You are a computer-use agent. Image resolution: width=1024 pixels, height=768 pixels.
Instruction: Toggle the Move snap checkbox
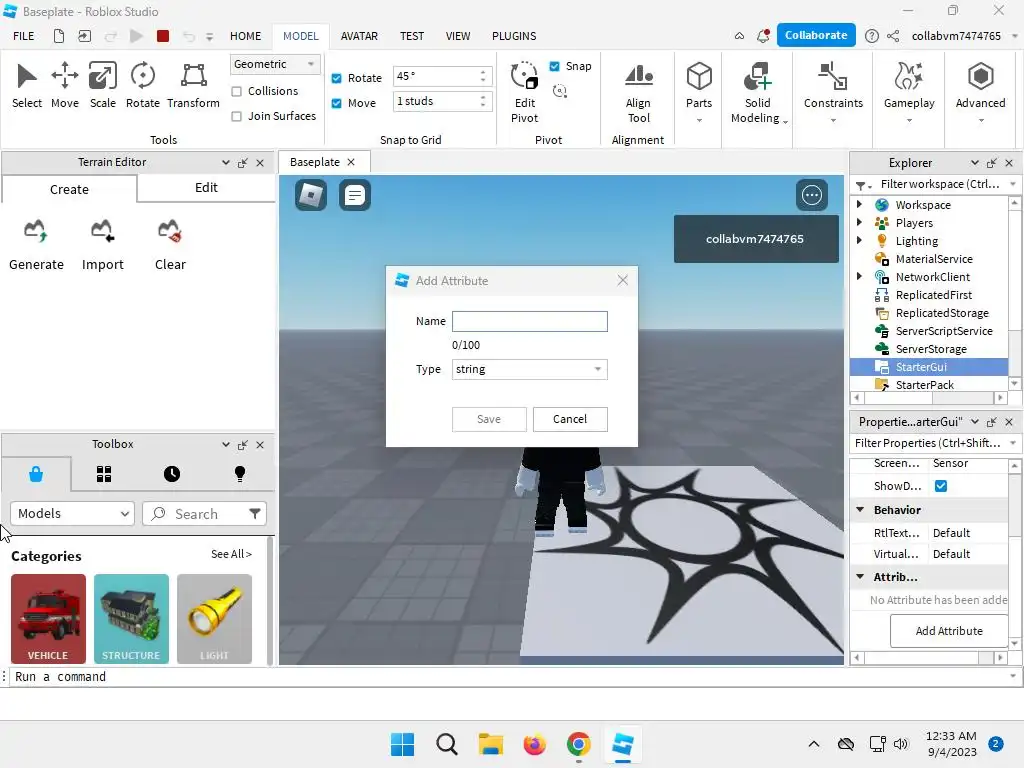point(336,103)
